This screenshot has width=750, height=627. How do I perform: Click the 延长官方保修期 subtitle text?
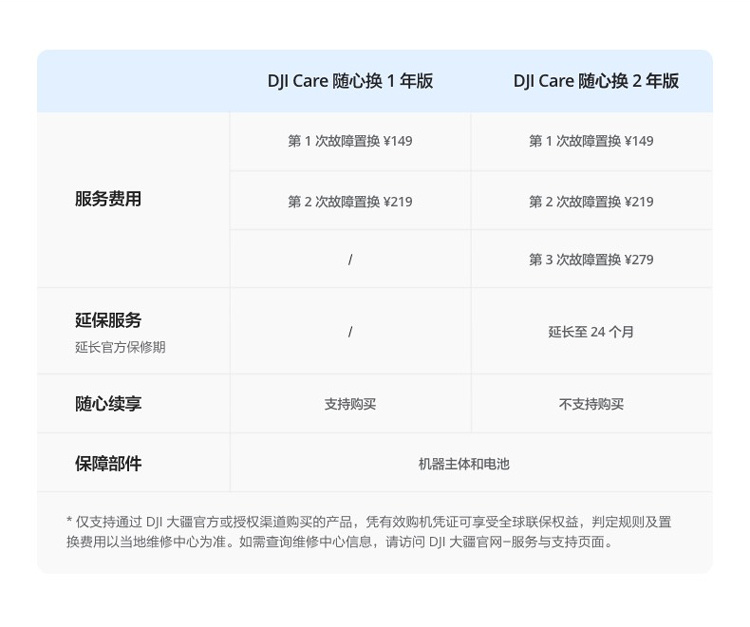(120, 347)
